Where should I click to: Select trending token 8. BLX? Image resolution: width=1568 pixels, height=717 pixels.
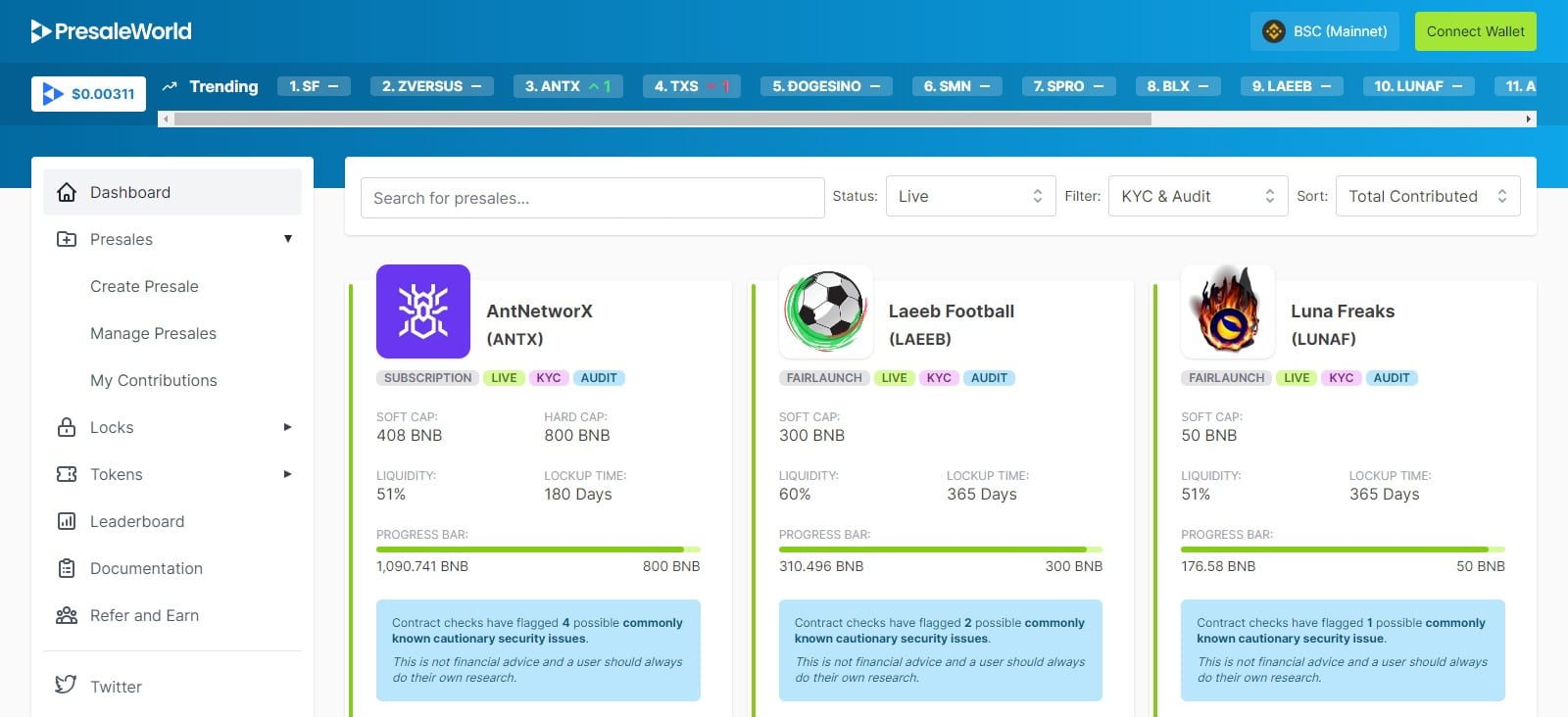click(1178, 86)
